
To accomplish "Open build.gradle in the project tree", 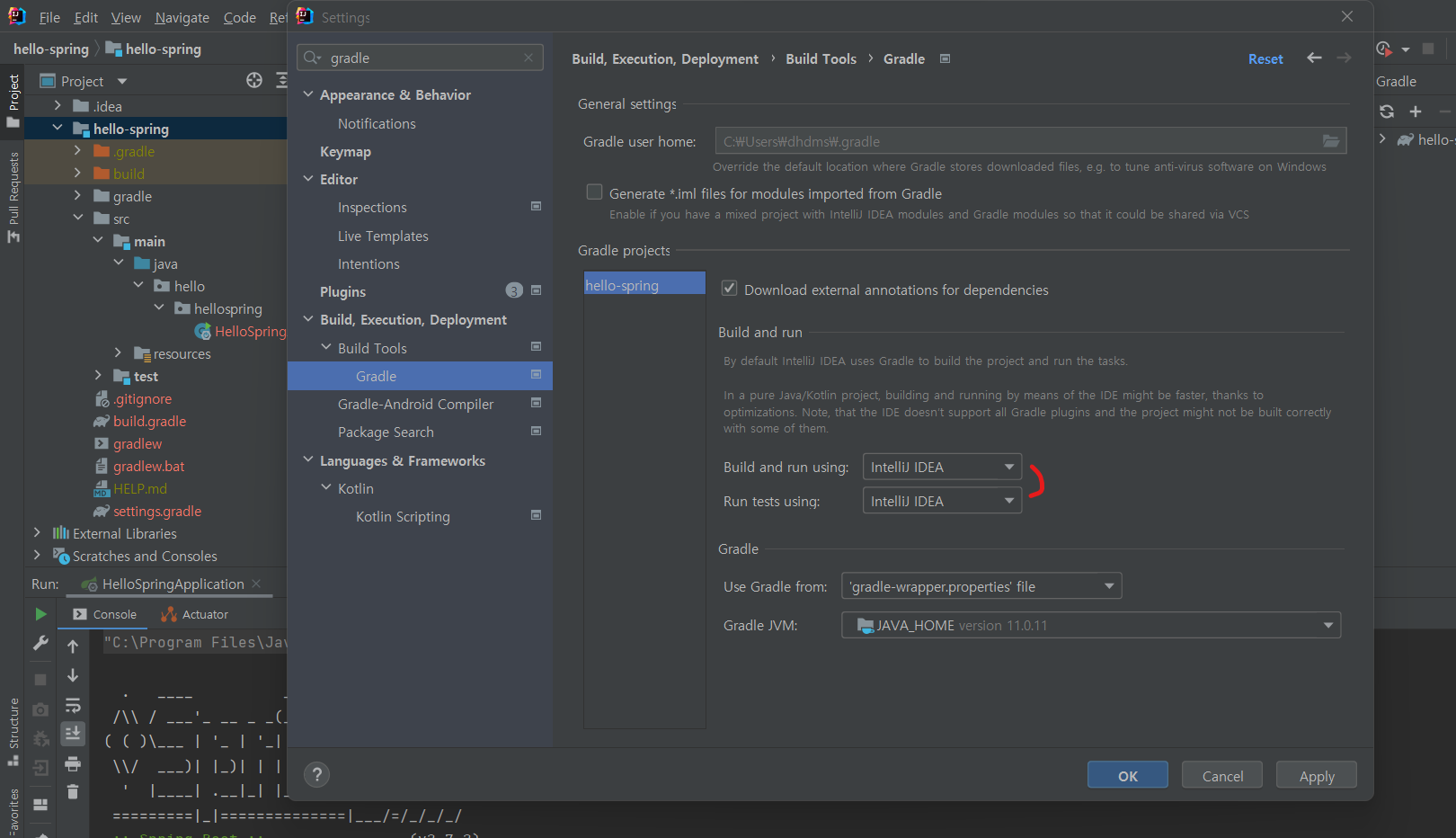I will (149, 421).
